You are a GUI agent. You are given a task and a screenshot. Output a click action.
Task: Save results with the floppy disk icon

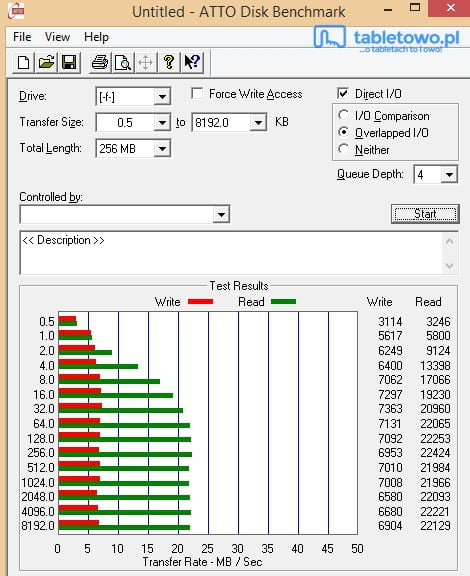coord(69,62)
